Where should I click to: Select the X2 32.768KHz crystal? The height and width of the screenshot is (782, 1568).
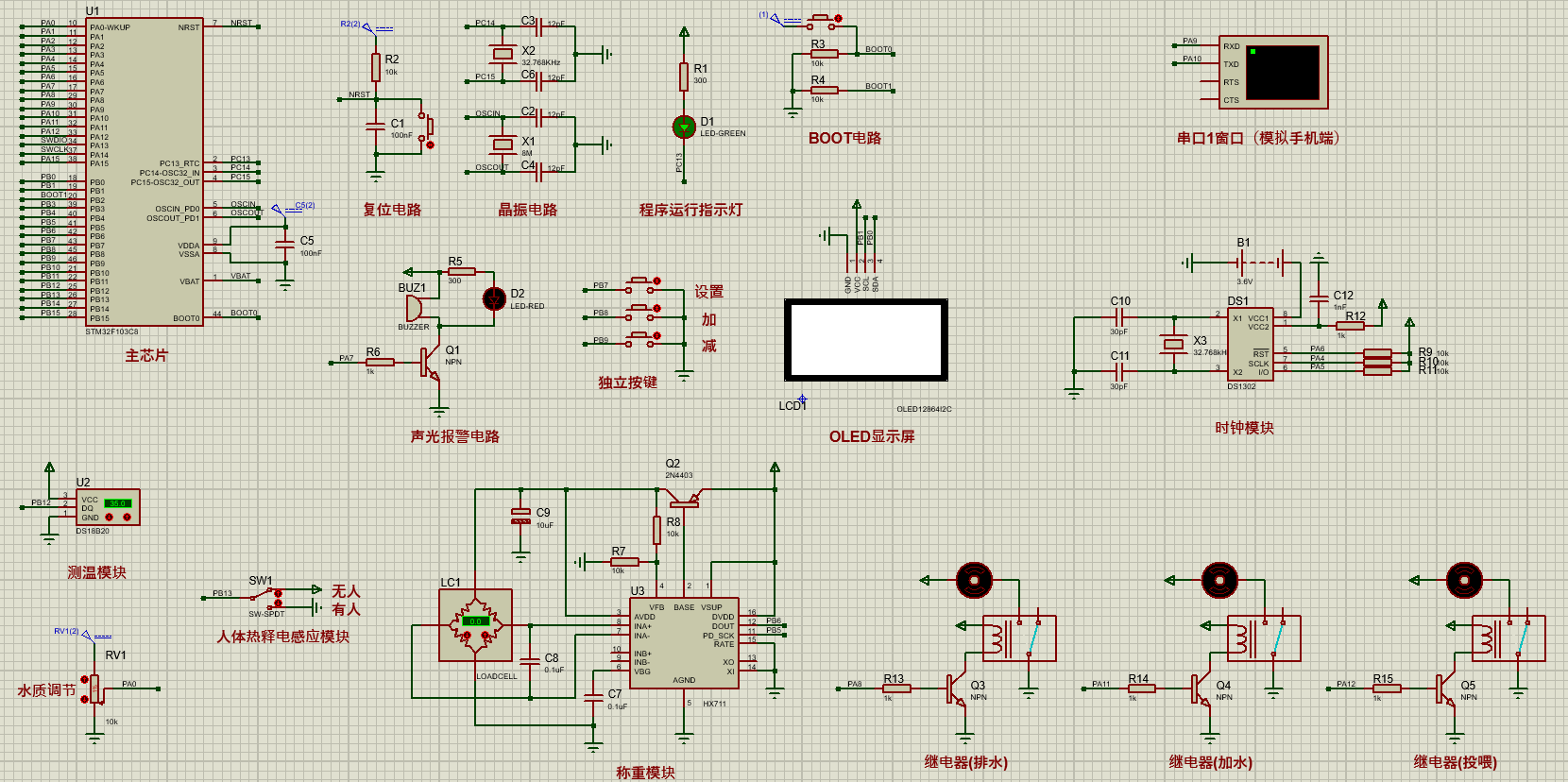point(502,53)
